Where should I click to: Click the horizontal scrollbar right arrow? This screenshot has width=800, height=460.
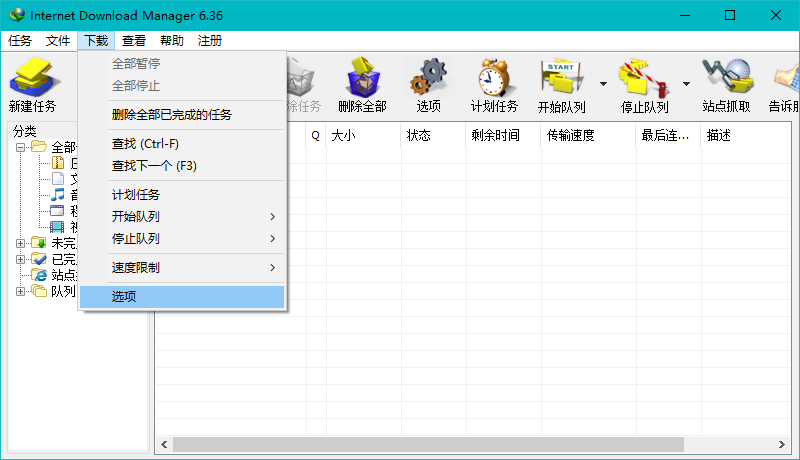coord(782,444)
